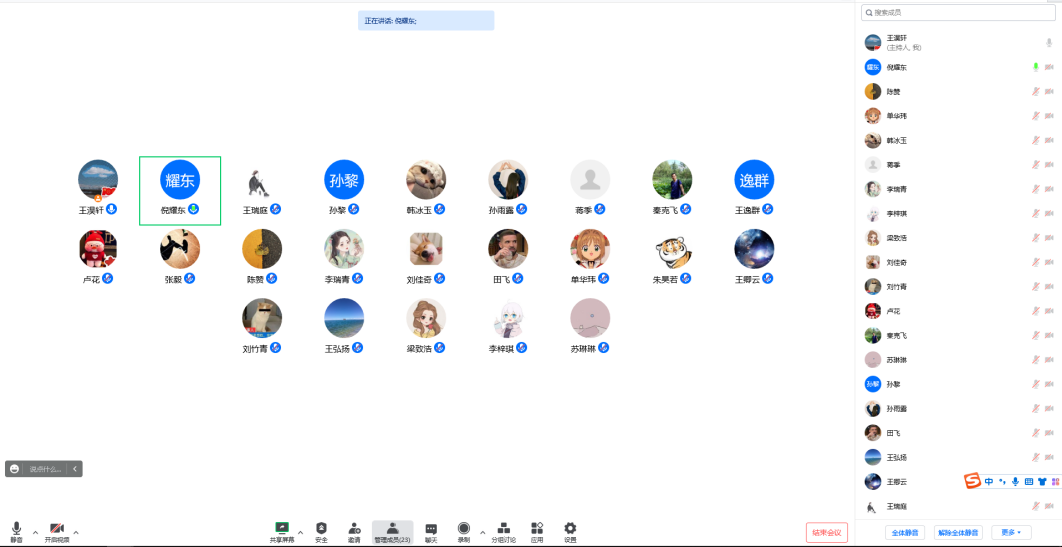The image size is (1062, 547).
Task: Toggle 倪耀东's green microphone in member list
Action: click(x=1036, y=67)
